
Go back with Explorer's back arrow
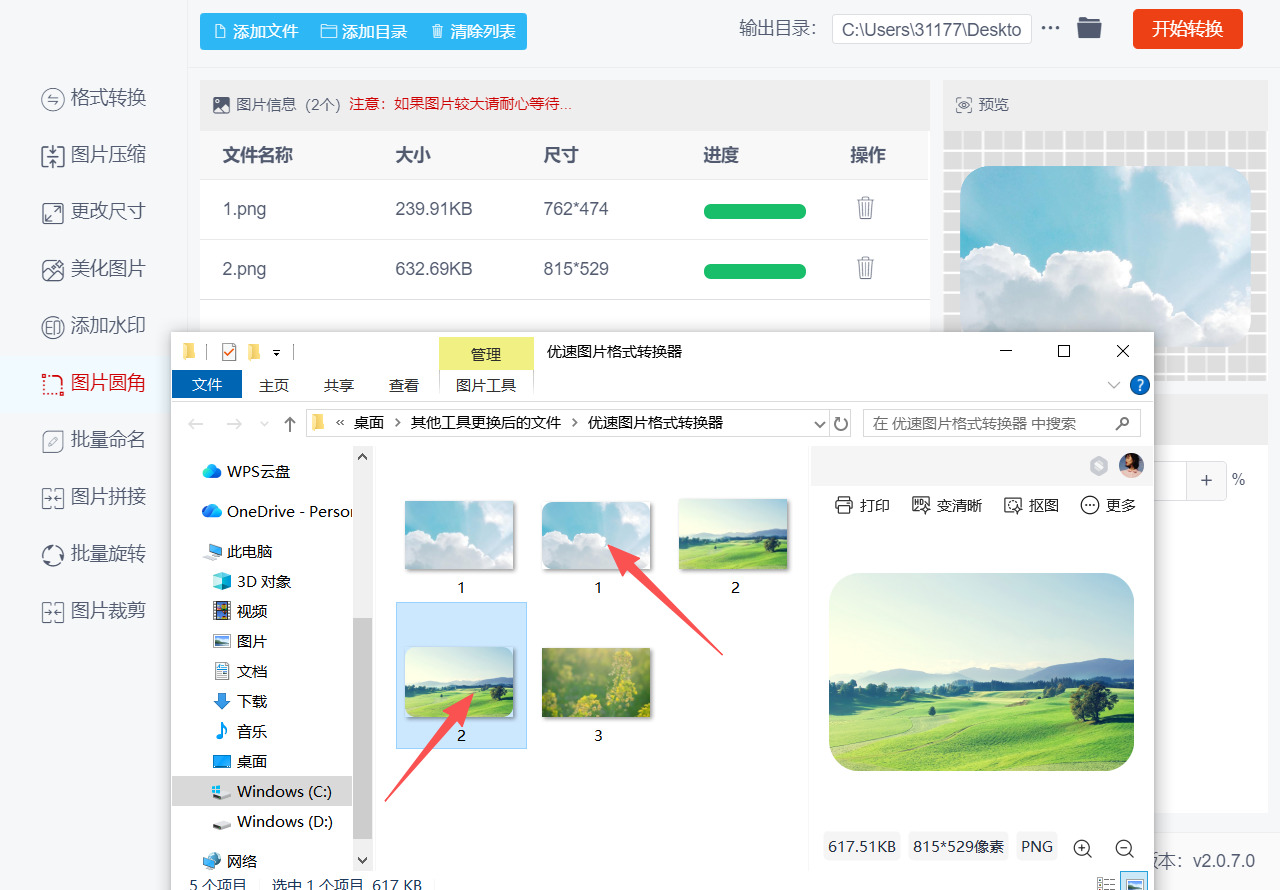tap(196, 424)
